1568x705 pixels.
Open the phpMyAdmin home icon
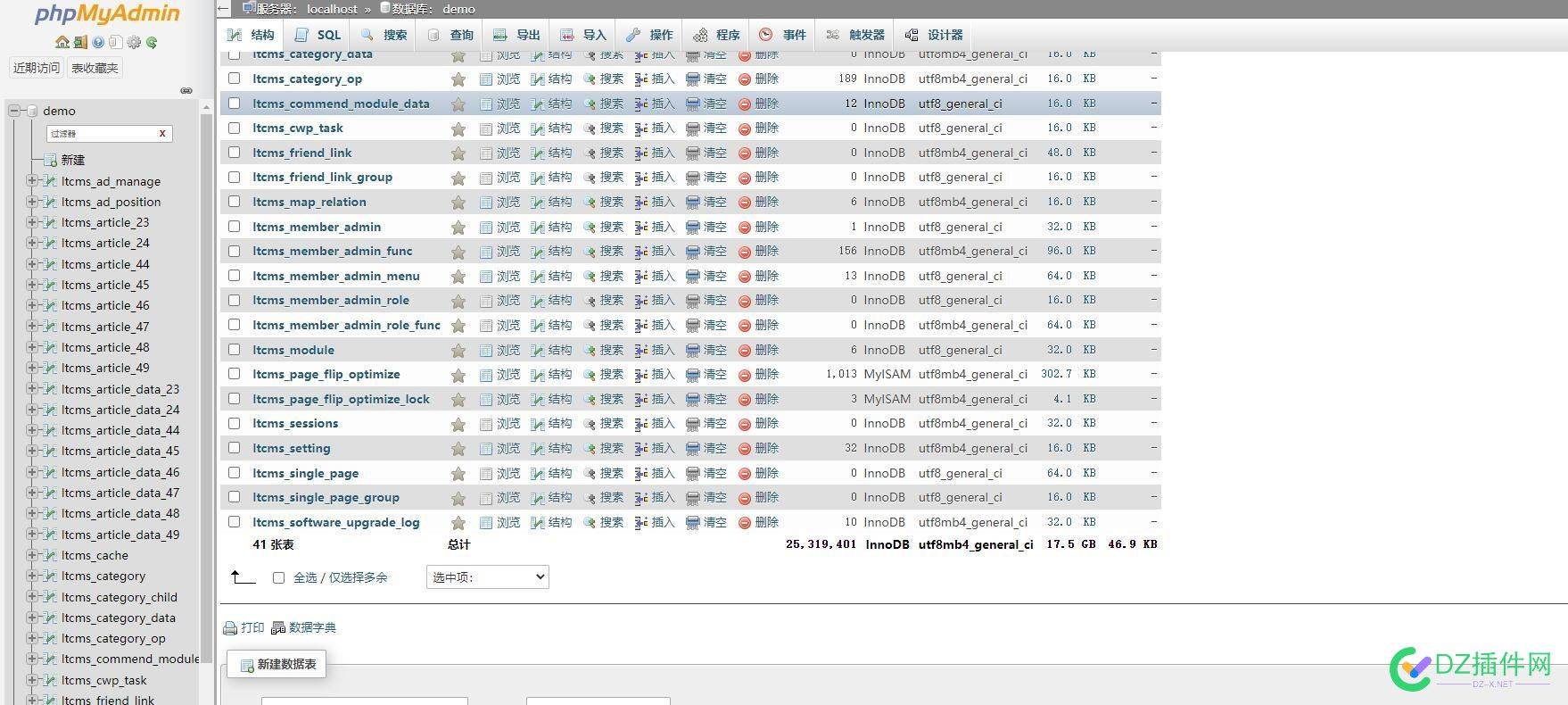tap(62, 42)
